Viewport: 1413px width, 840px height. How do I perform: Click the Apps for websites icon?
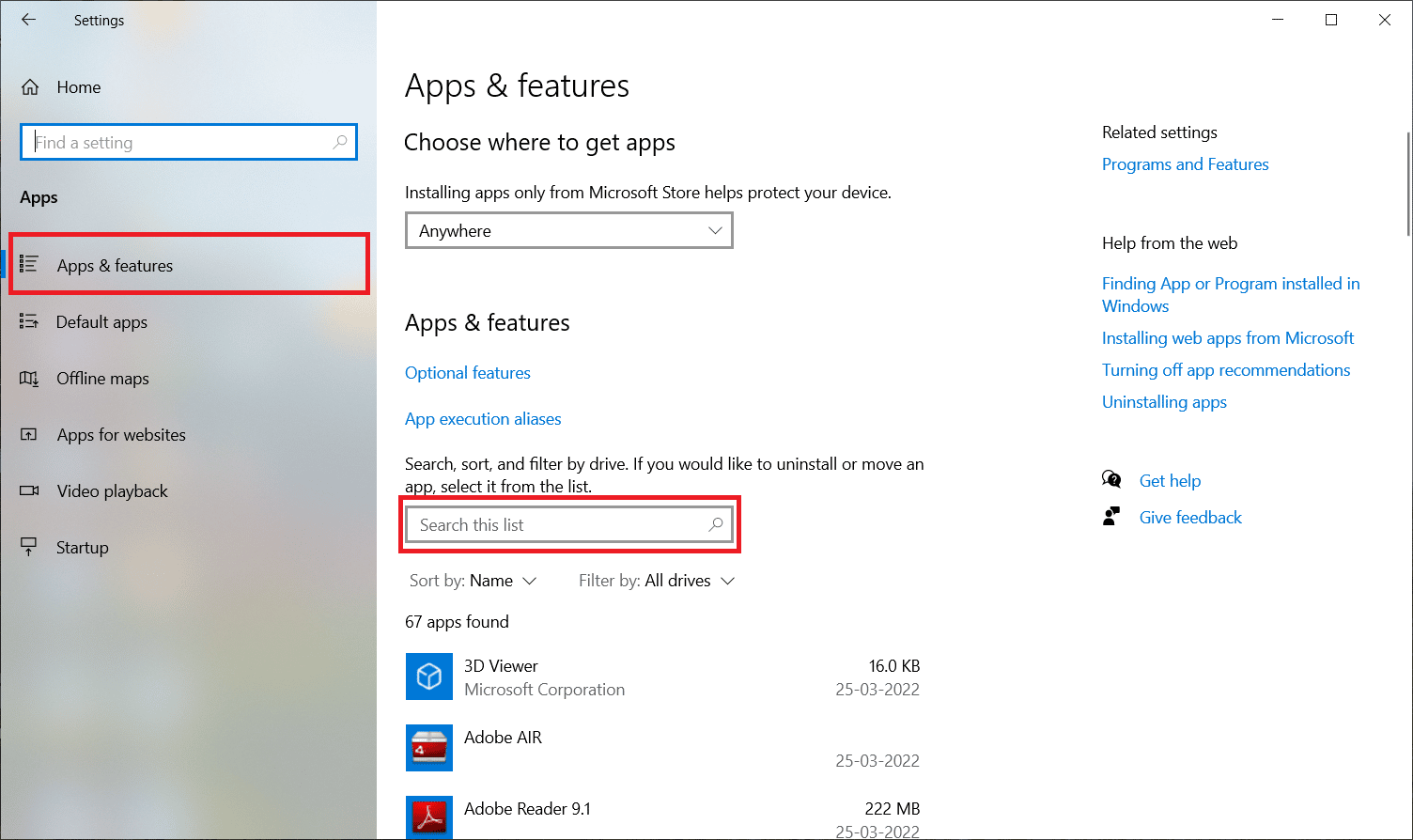pyautogui.click(x=29, y=435)
